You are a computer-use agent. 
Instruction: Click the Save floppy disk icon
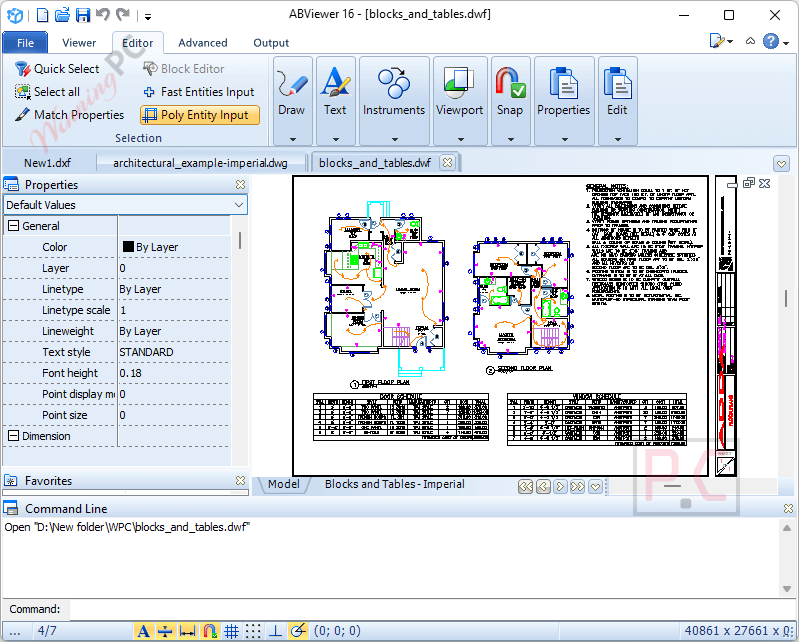click(83, 15)
